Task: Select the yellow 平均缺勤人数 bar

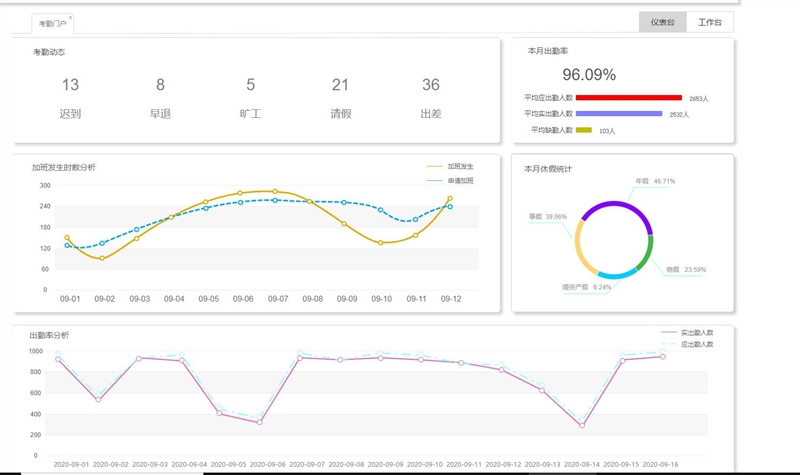Action: pyautogui.click(x=584, y=130)
